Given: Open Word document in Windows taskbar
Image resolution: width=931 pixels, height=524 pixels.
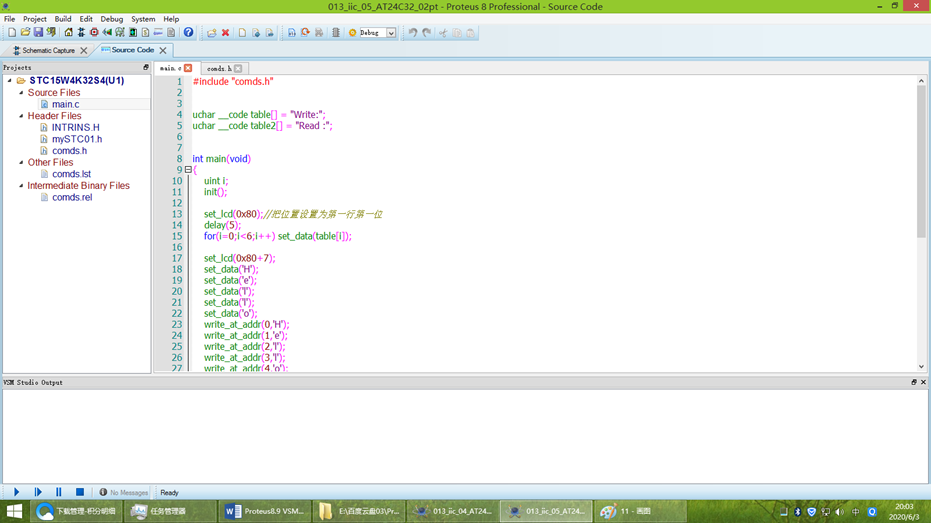Looking at the screenshot, I should tap(264, 511).
